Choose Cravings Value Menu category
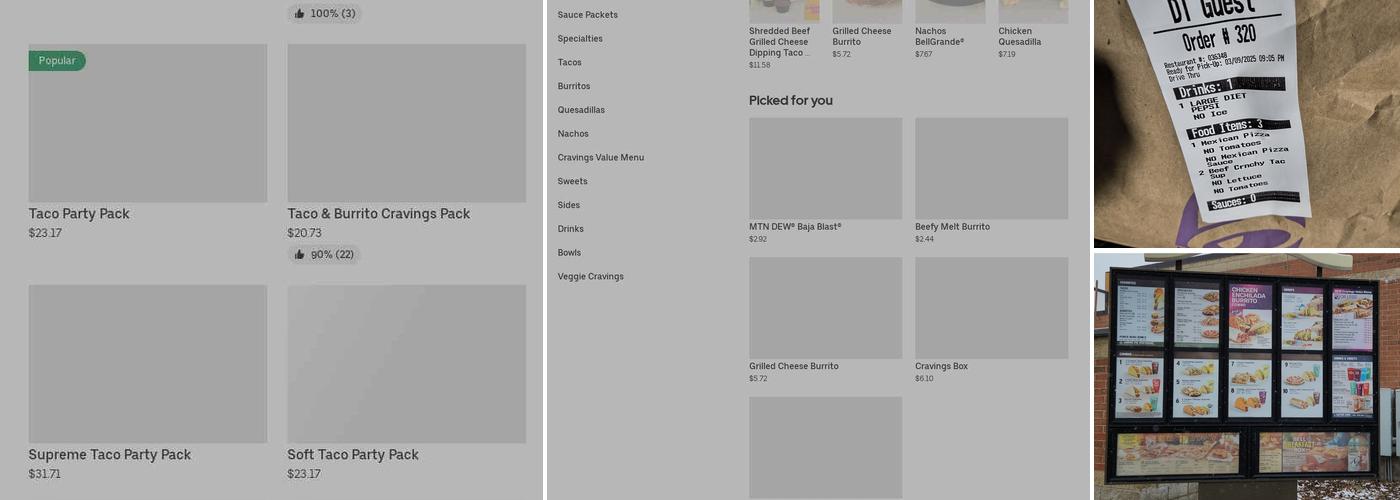The image size is (1400, 500). click(601, 158)
